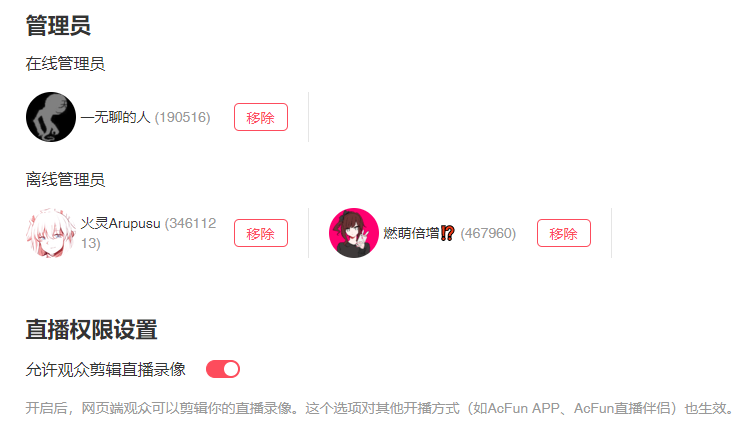Click the user ID (190516)
The image size is (752, 427).
(183, 117)
